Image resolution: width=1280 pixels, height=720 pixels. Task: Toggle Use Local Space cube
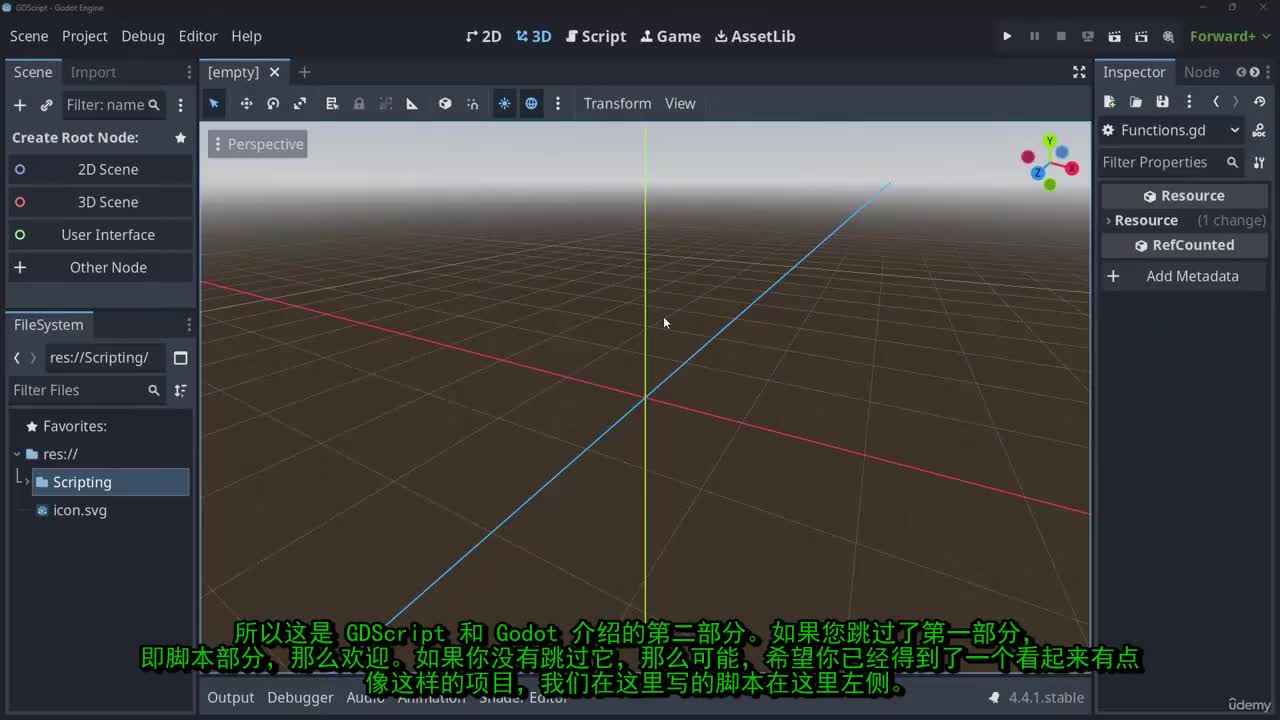445,103
